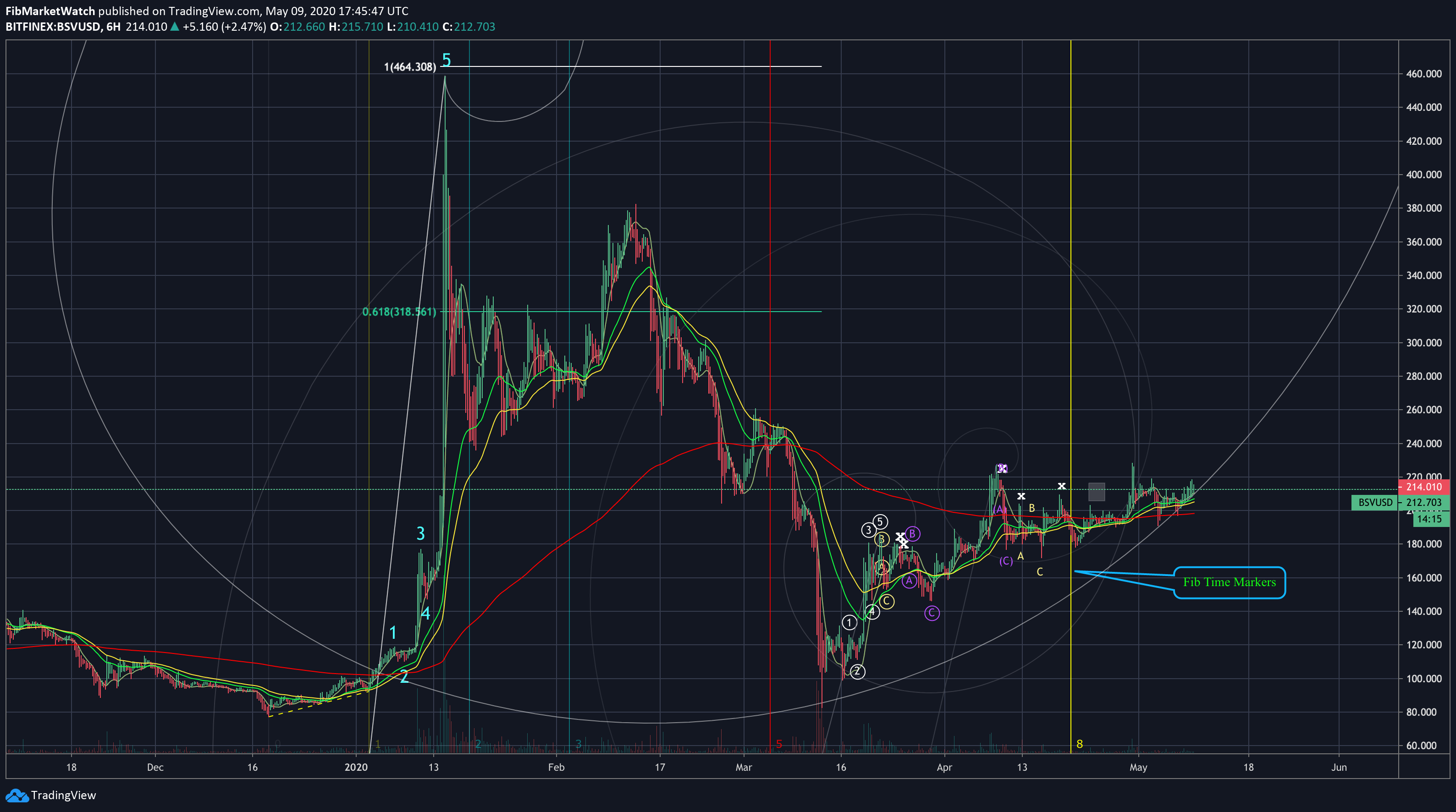The height and width of the screenshot is (812, 1456).
Task: Click the Apr label on time axis
Action: coord(944,768)
